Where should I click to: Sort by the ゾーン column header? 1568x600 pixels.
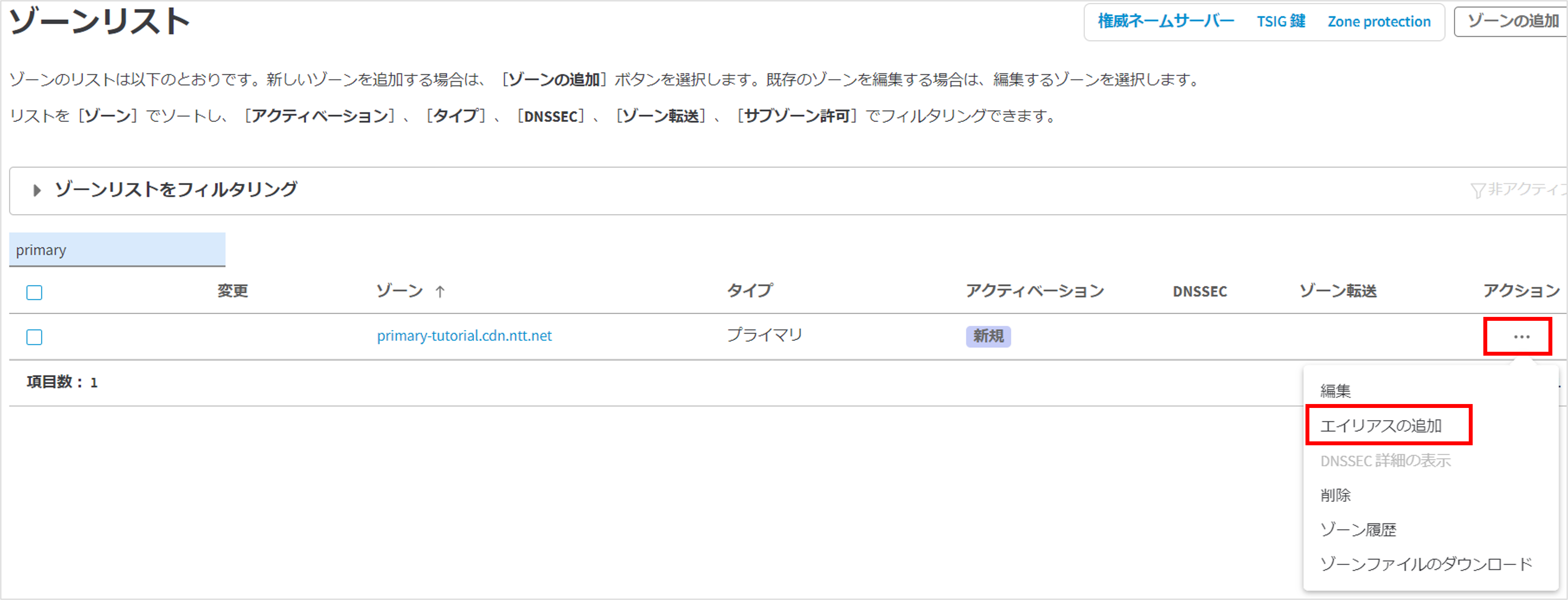tap(399, 292)
